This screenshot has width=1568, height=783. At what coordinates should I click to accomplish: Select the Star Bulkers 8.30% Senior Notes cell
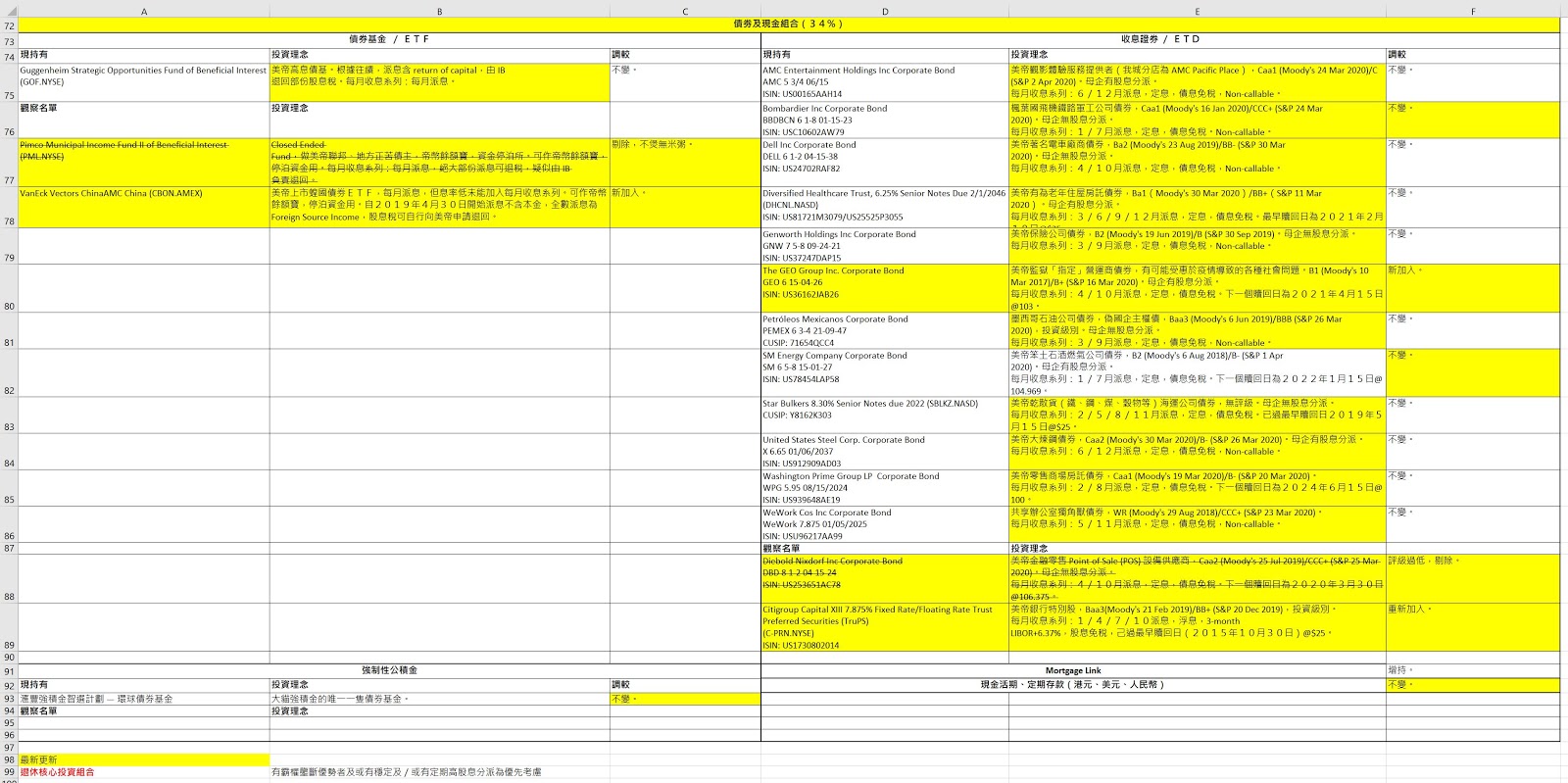[x=885, y=416]
